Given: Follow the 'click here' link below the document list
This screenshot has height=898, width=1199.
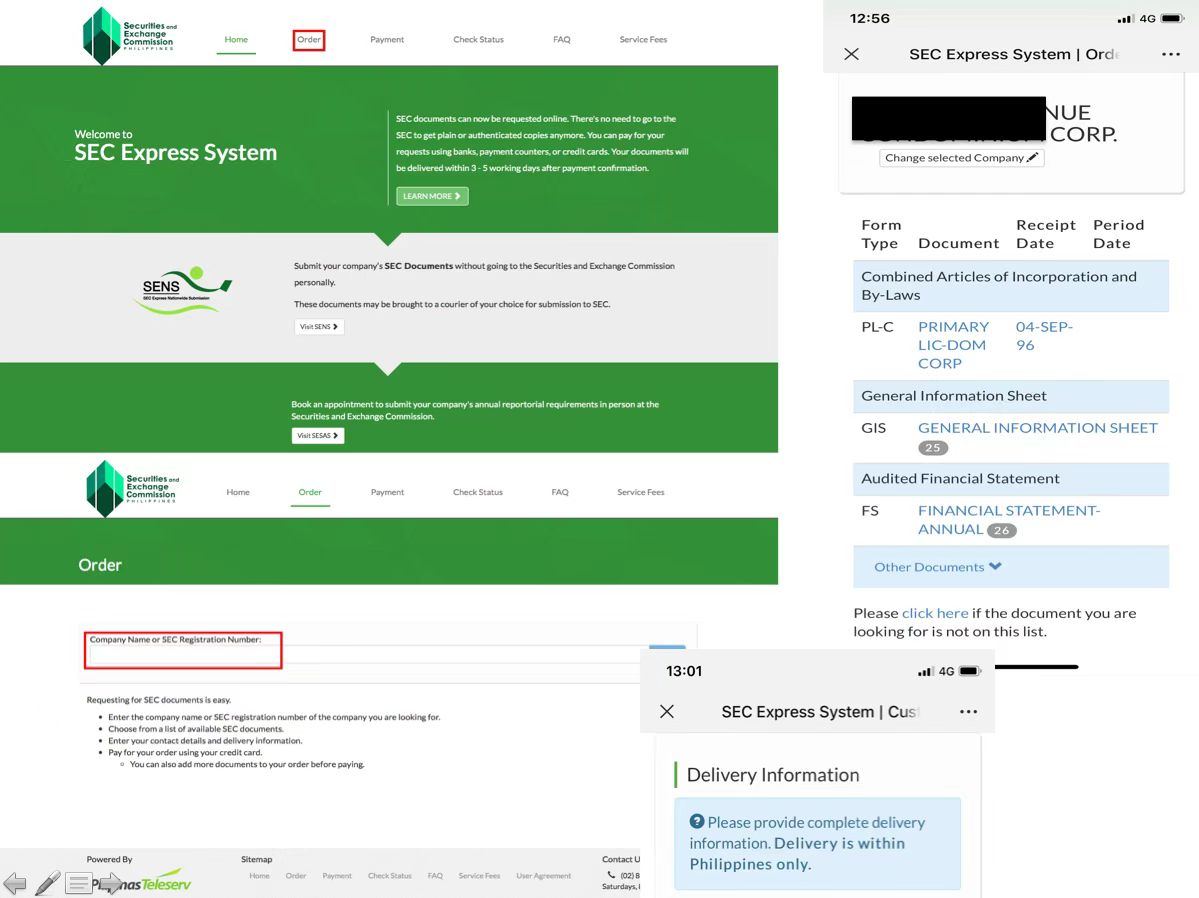Looking at the screenshot, I should [935, 613].
